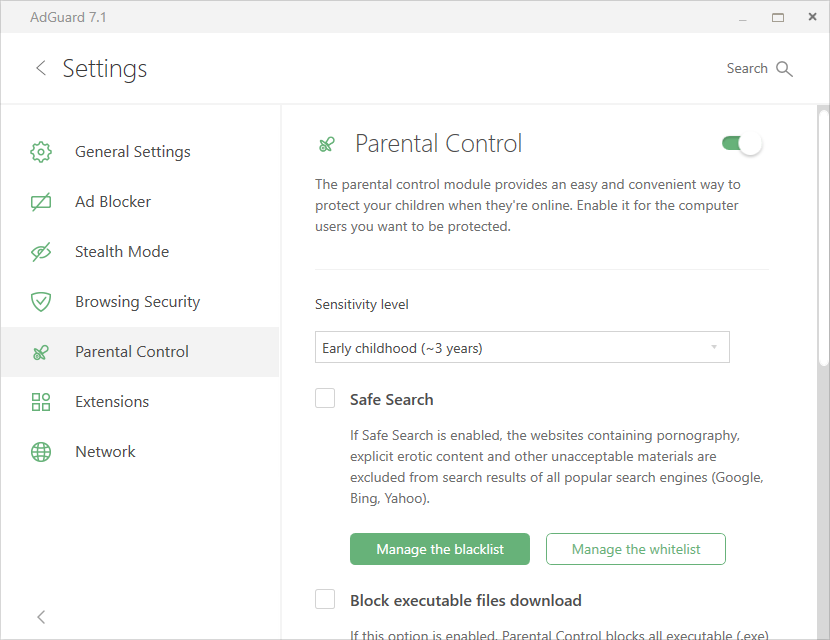Click the Stealth Mode crossed-eye icon
830x640 pixels.
tap(41, 252)
